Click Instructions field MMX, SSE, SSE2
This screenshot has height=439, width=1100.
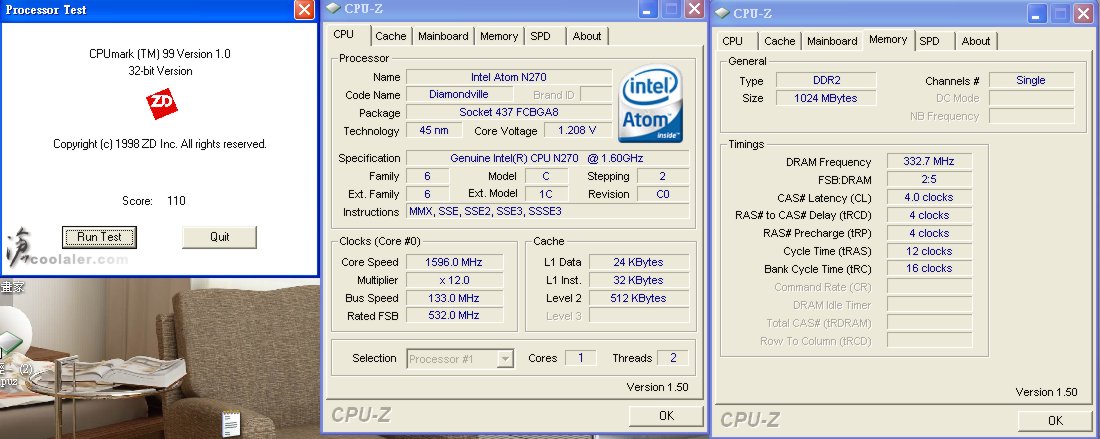point(547,212)
